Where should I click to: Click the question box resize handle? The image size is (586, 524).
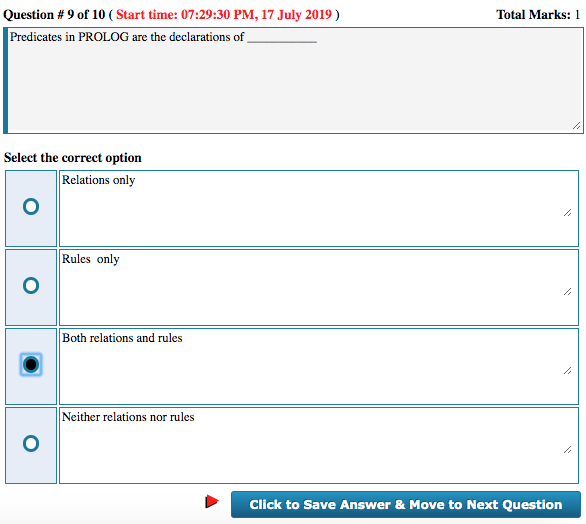tap(577, 126)
